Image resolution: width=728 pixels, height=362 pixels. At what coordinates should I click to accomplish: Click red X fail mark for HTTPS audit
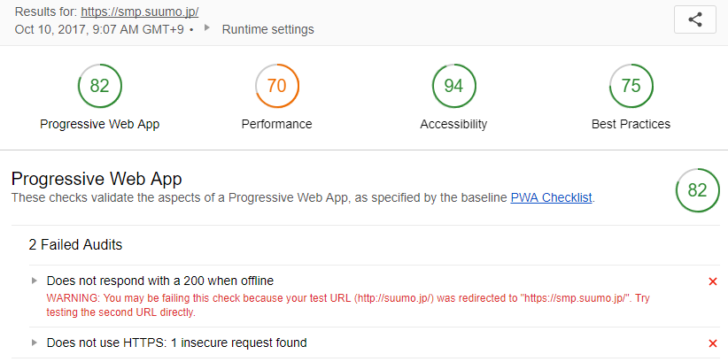click(713, 343)
